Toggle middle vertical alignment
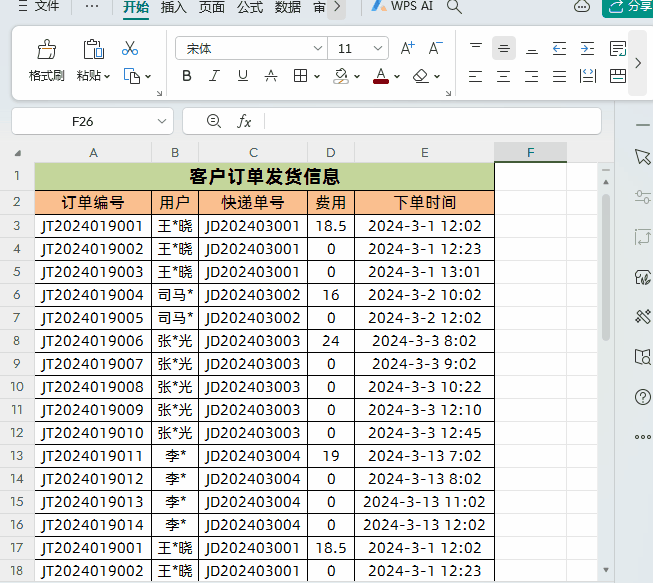653x583 pixels. tap(503, 49)
